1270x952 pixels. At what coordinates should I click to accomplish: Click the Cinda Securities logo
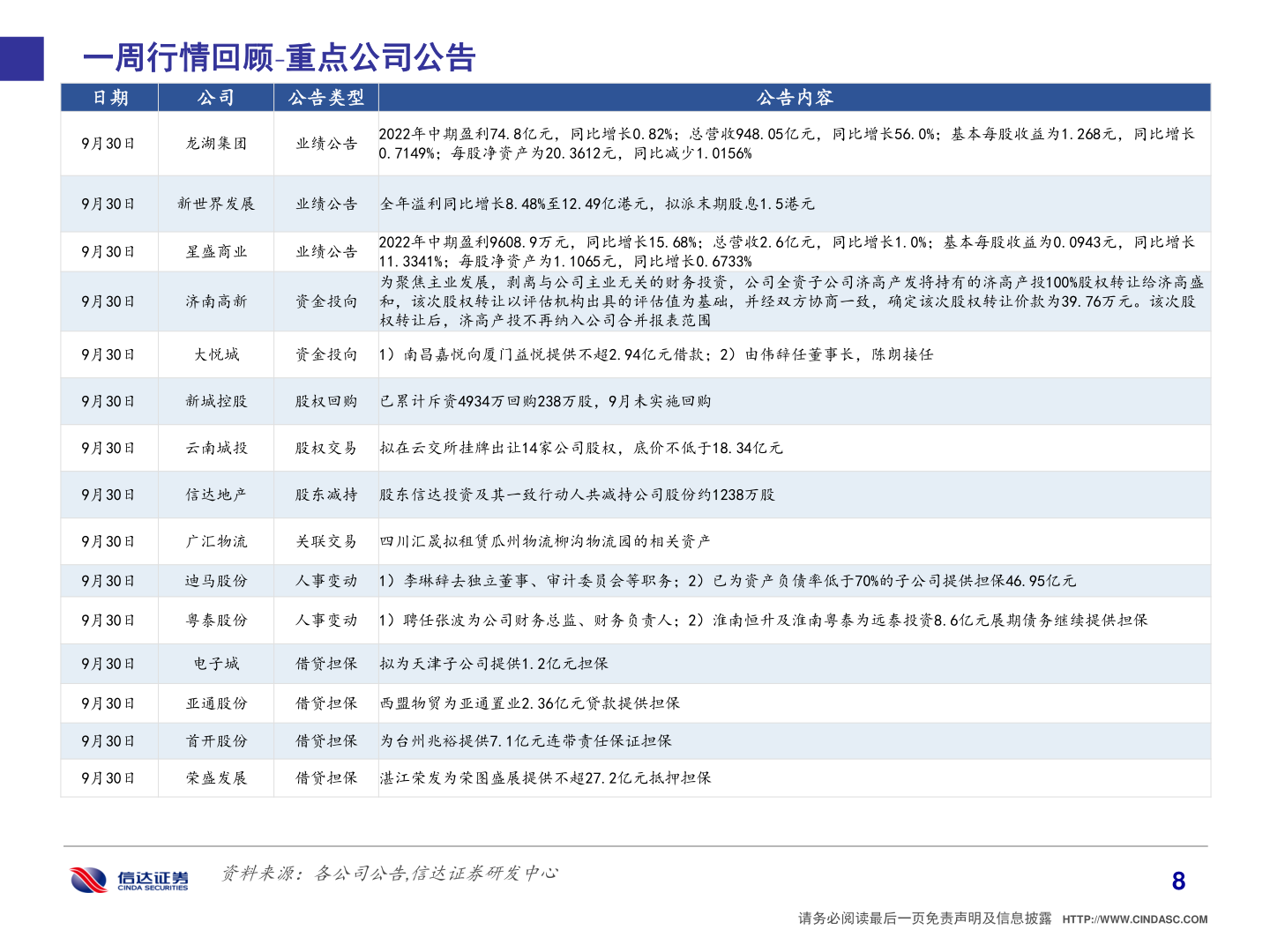(131, 875)
